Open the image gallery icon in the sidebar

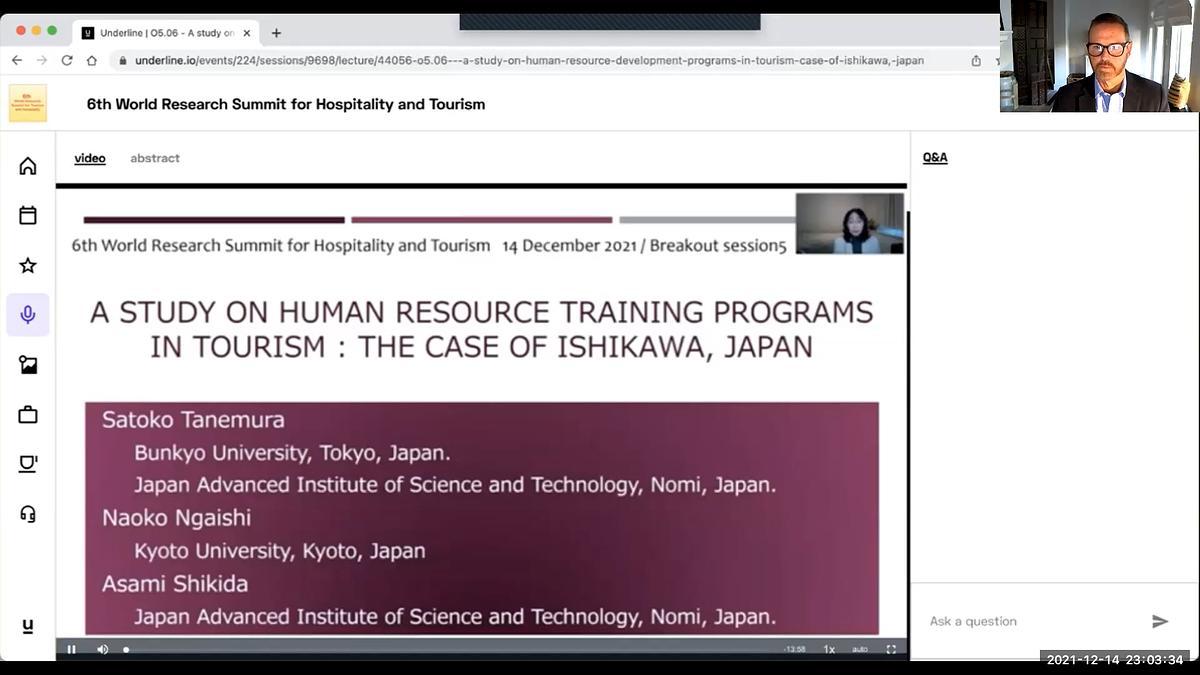pyautogui.click(x=28, y=365)
